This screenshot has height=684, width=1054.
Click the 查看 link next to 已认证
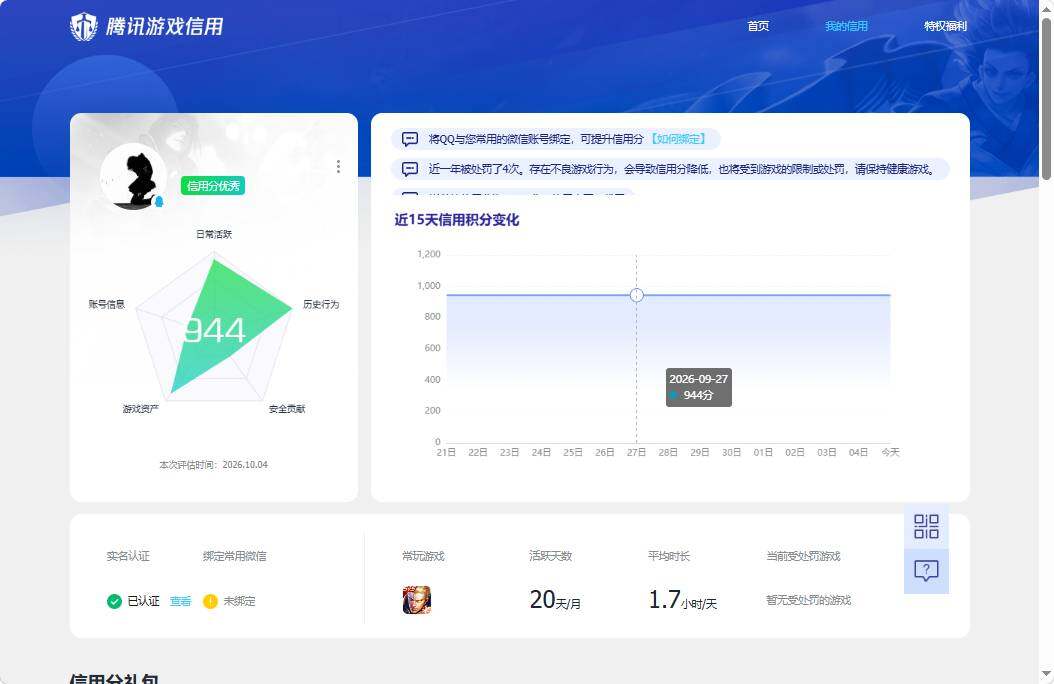[180, 601]
